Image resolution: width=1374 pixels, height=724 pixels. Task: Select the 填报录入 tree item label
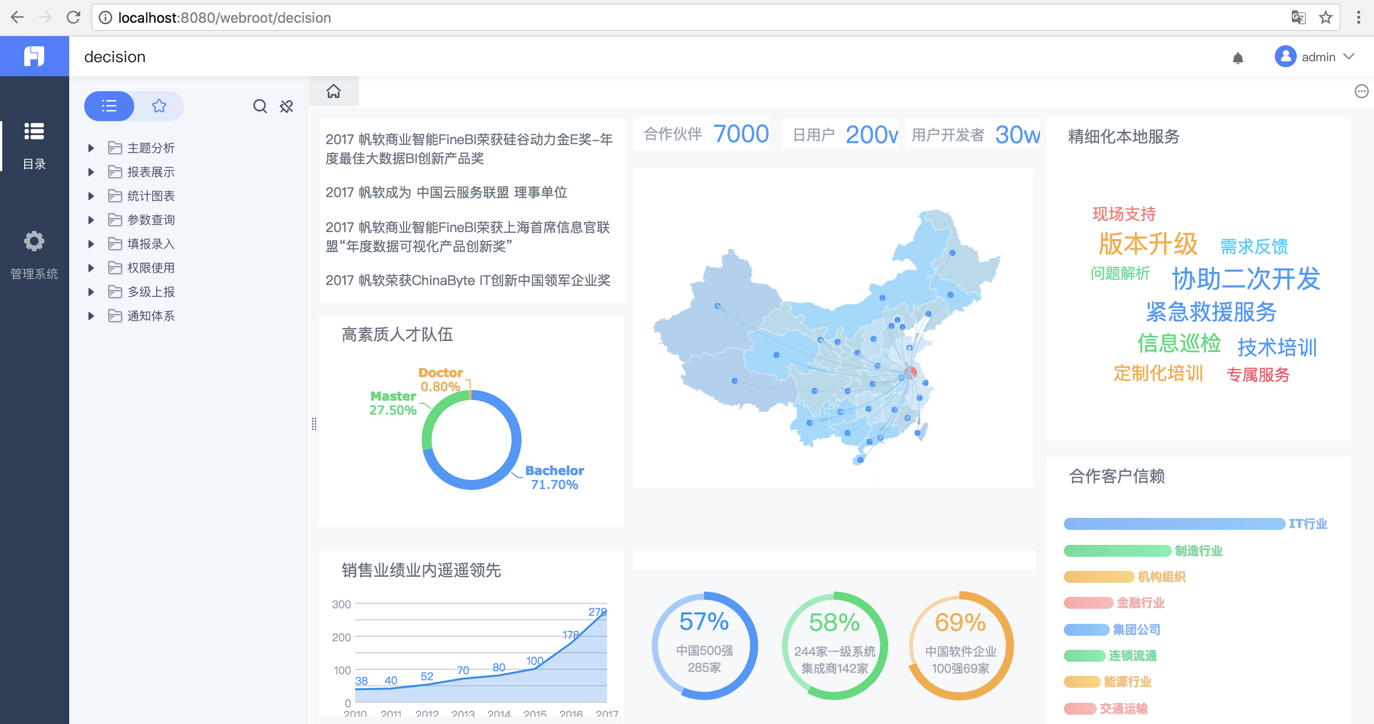151,244
